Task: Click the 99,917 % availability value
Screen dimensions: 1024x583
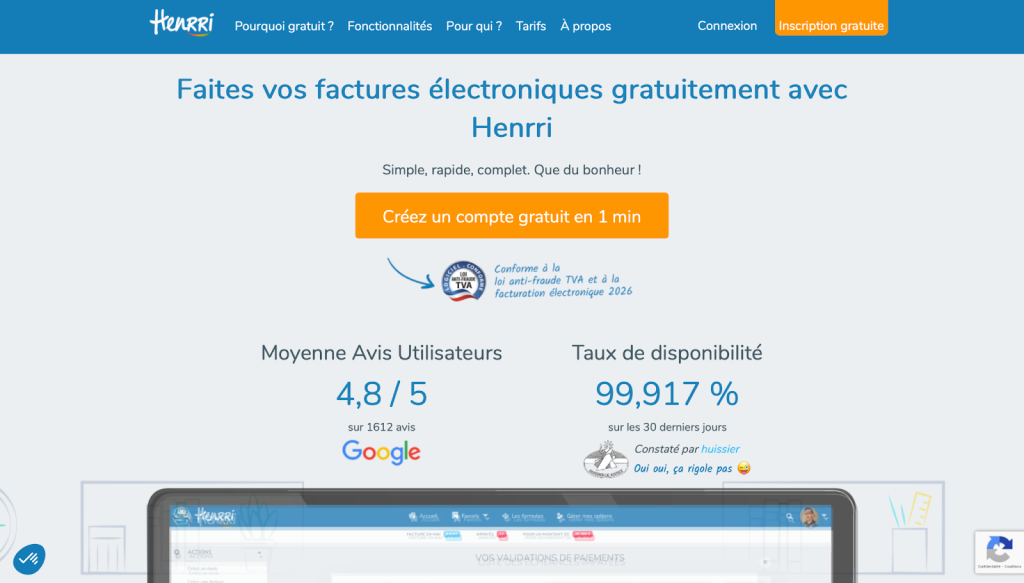Action: coord(667,394)
